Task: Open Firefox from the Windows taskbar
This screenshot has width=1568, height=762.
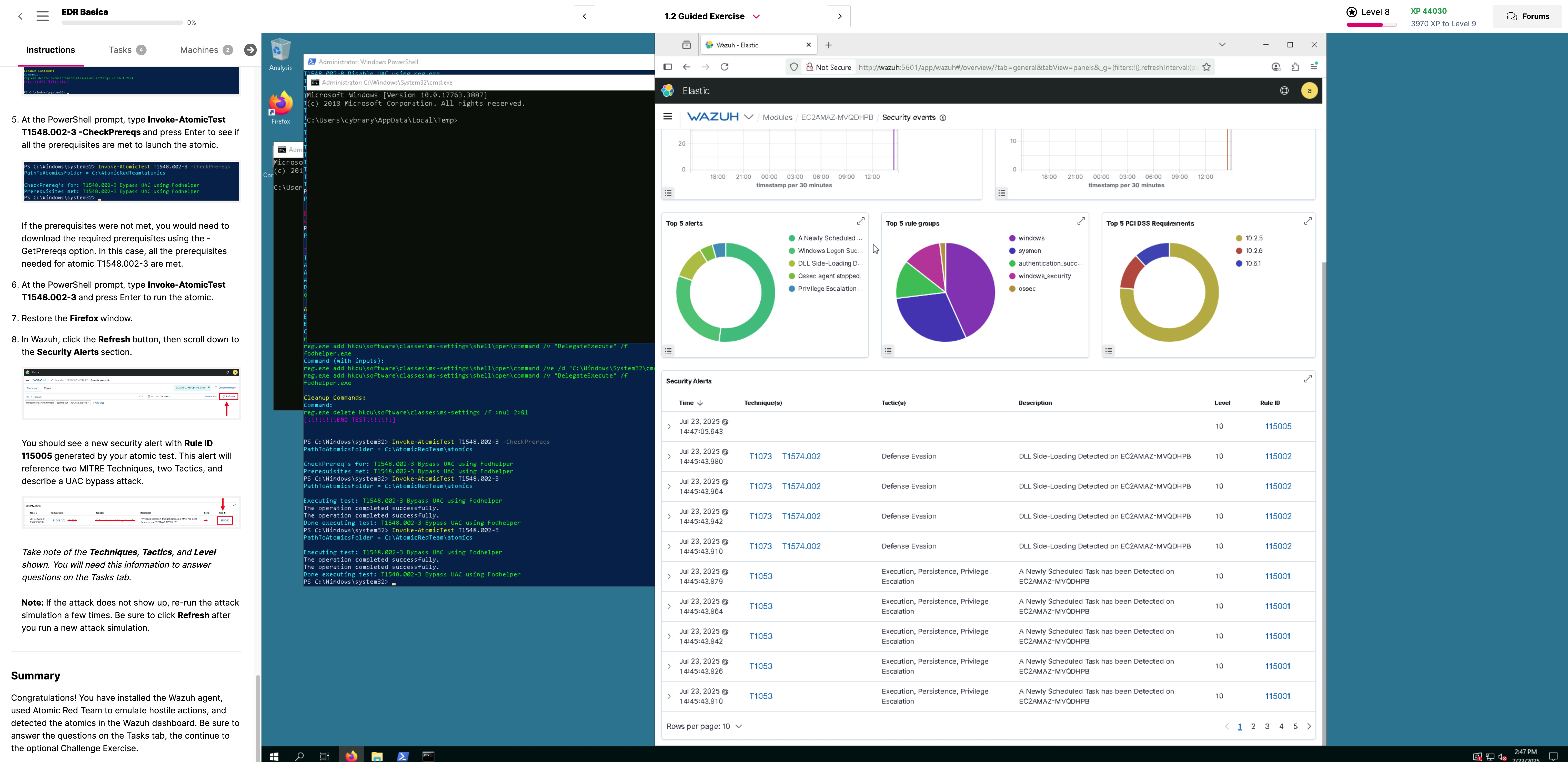Action: 351,756
